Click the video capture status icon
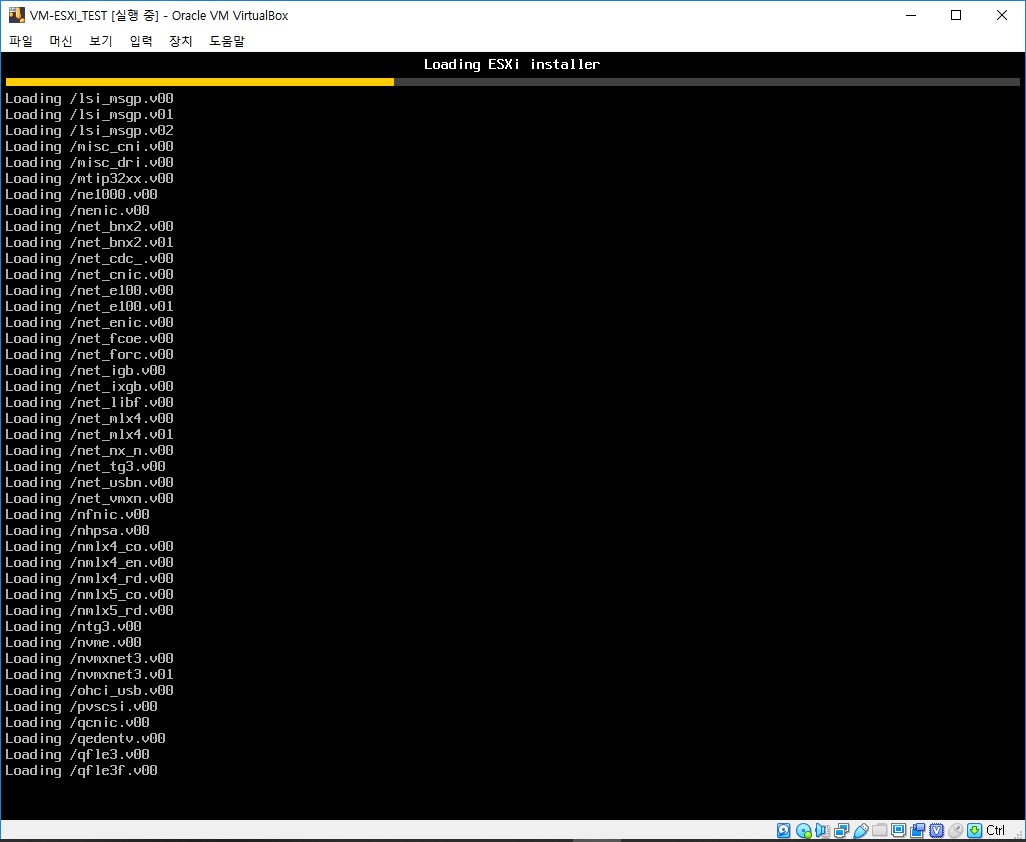1026x842 pixels. [x=917, y=830]
